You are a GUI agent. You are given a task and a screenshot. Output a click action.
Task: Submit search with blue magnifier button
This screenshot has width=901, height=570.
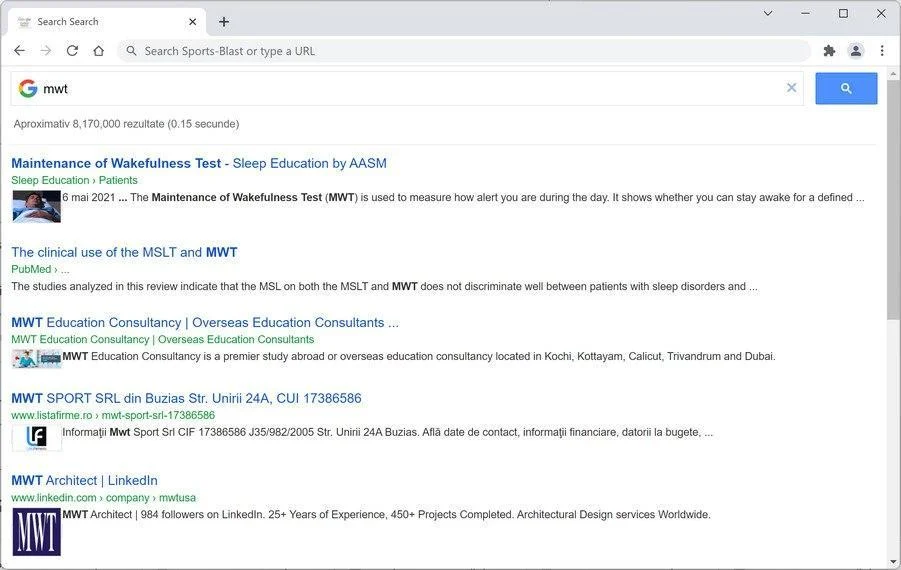coord(846,88)
